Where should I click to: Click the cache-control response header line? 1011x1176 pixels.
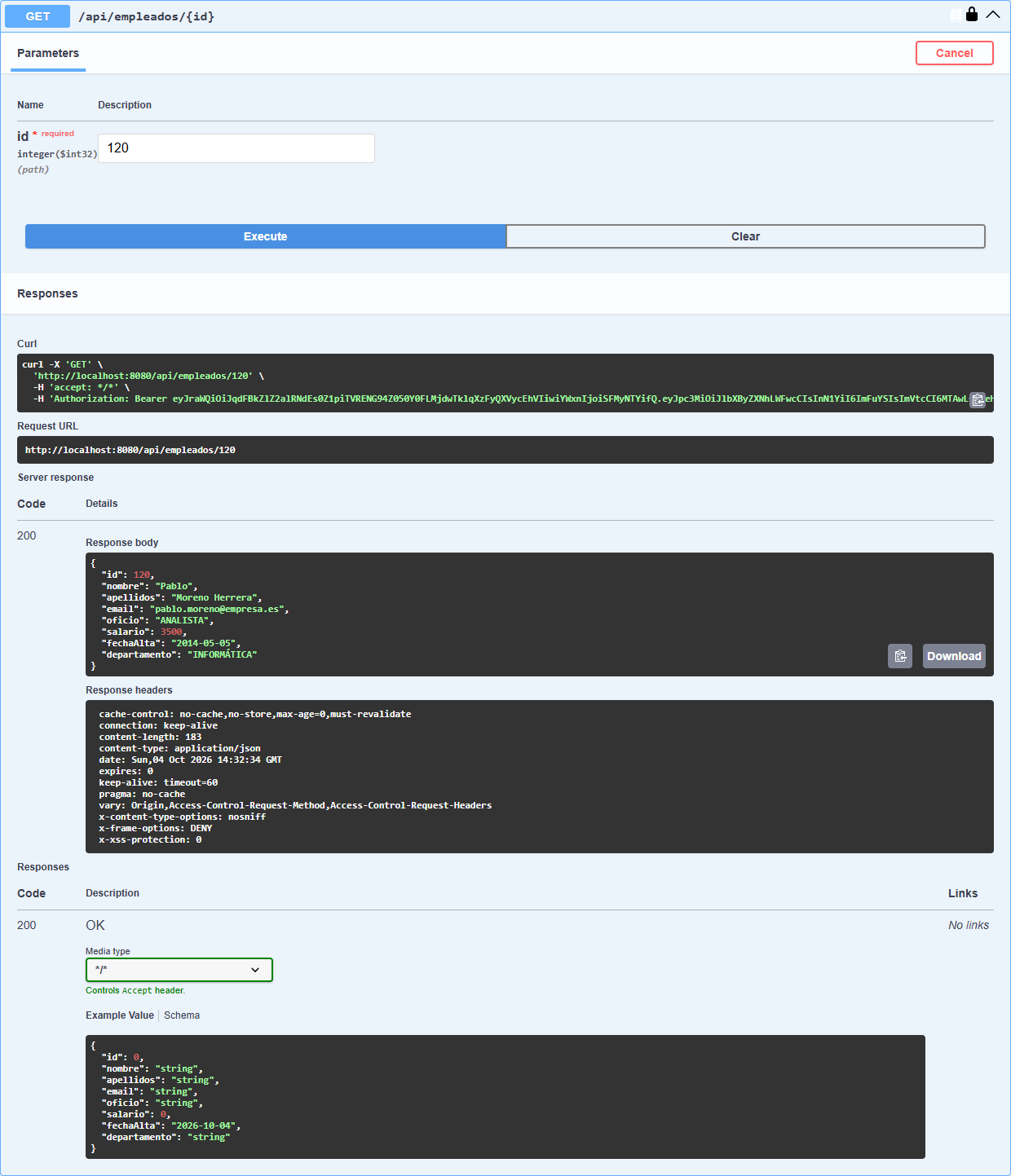255,714
